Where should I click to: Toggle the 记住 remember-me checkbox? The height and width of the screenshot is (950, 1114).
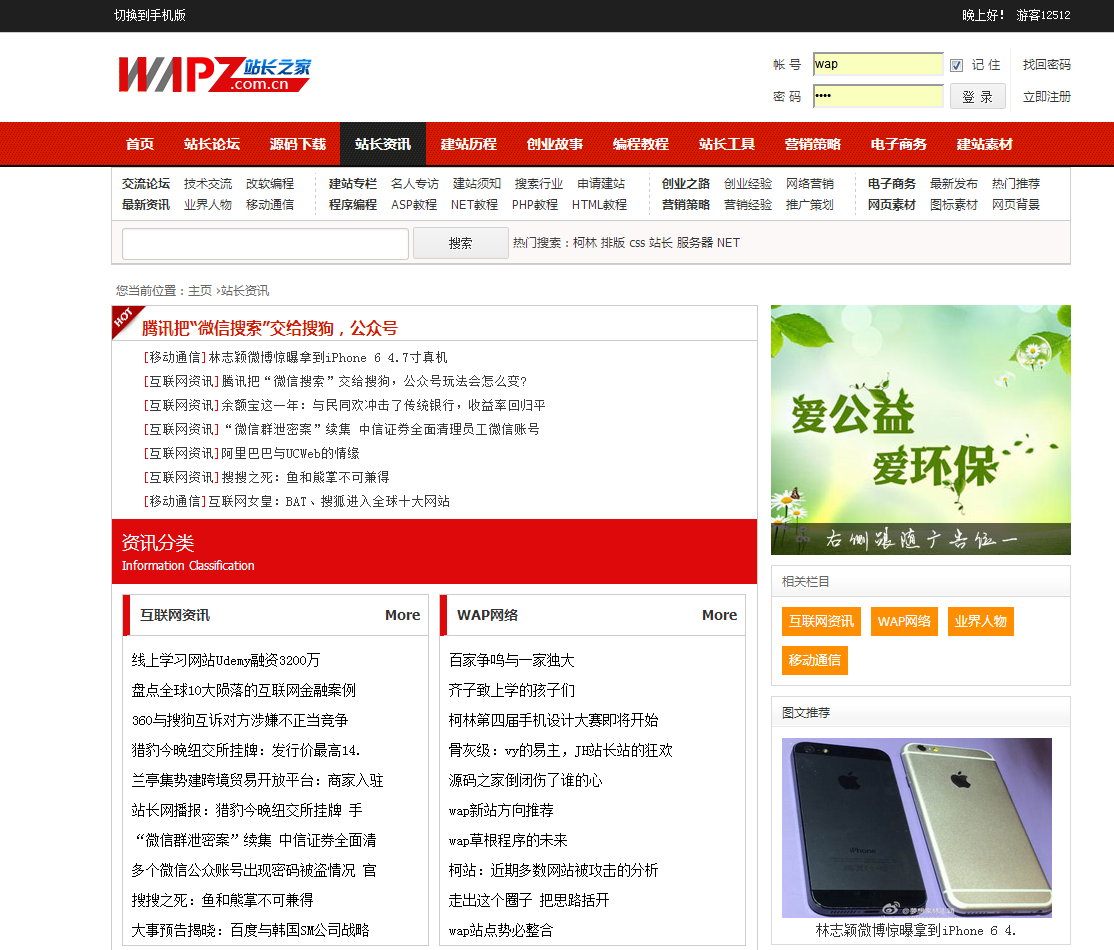point(956,65)
